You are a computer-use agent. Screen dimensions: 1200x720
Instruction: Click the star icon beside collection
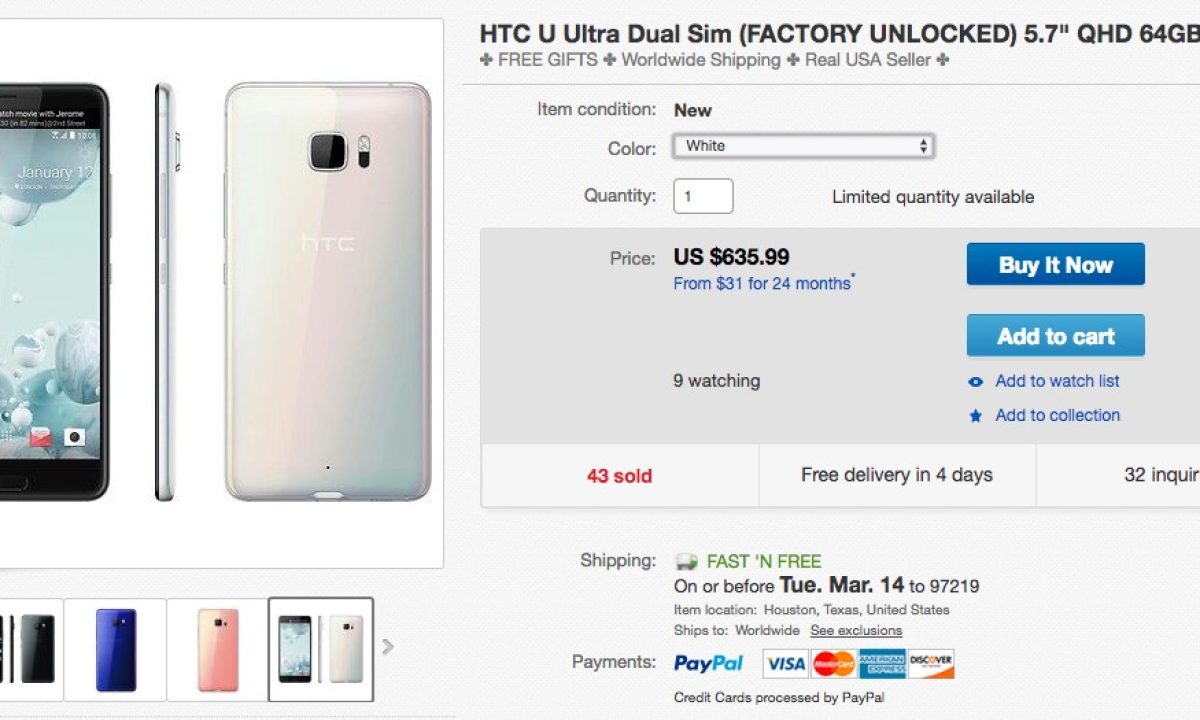pyautogui.click(x=976, y=416)
